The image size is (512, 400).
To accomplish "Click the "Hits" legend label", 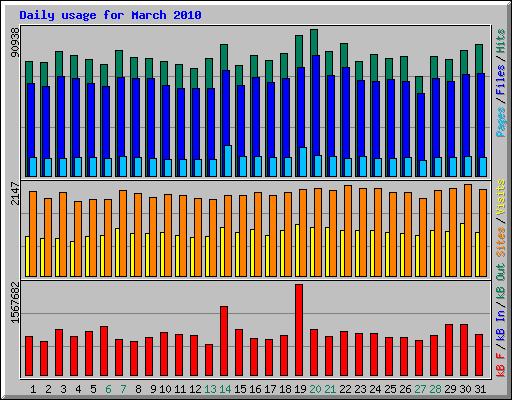I will [x=500, y=41].
